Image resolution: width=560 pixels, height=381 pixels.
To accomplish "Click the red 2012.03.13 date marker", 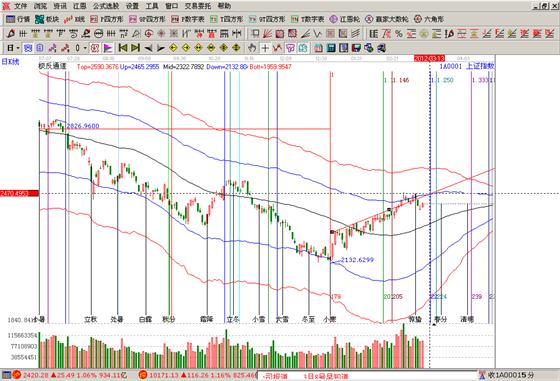I will 429,58.
